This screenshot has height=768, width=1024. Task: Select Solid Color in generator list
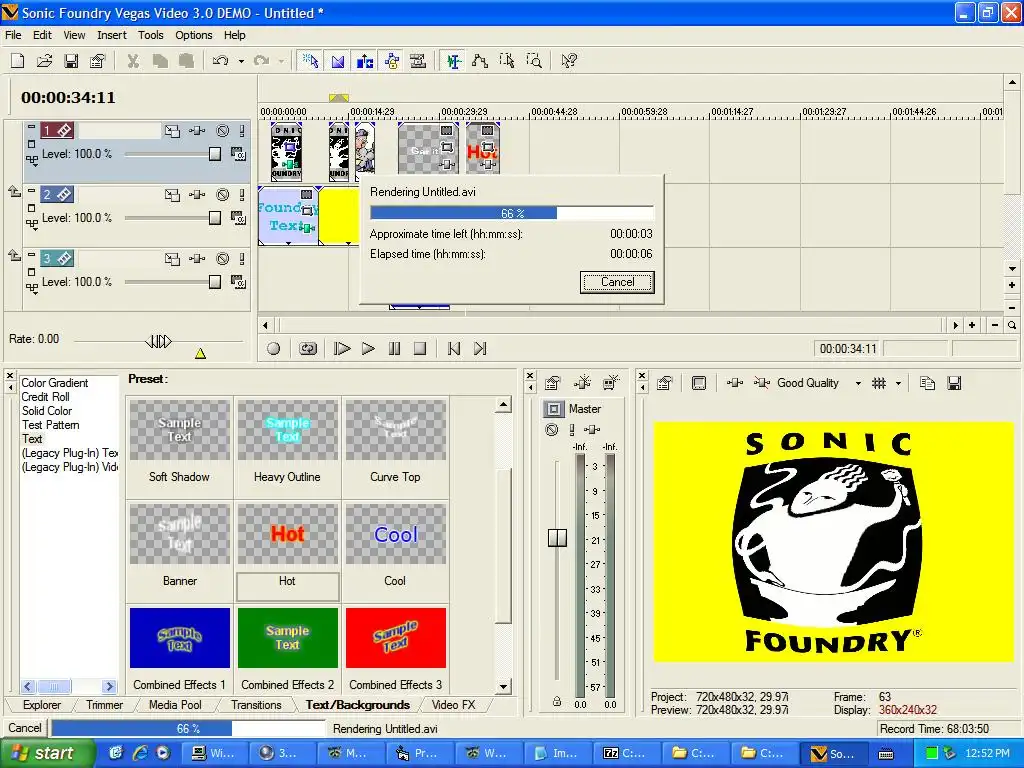point(47,411)
